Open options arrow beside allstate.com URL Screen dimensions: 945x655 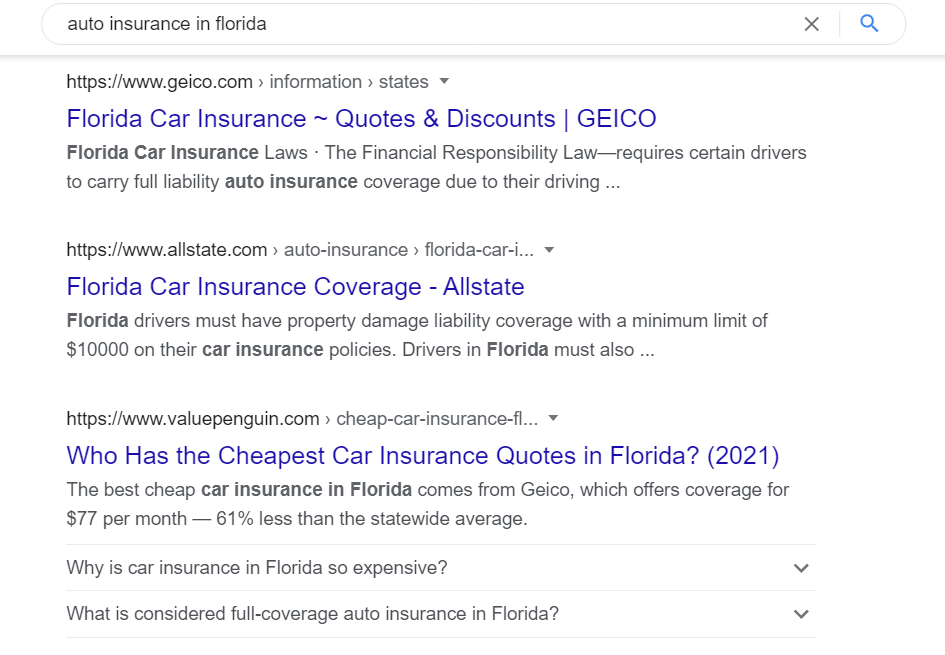(549, 249)
